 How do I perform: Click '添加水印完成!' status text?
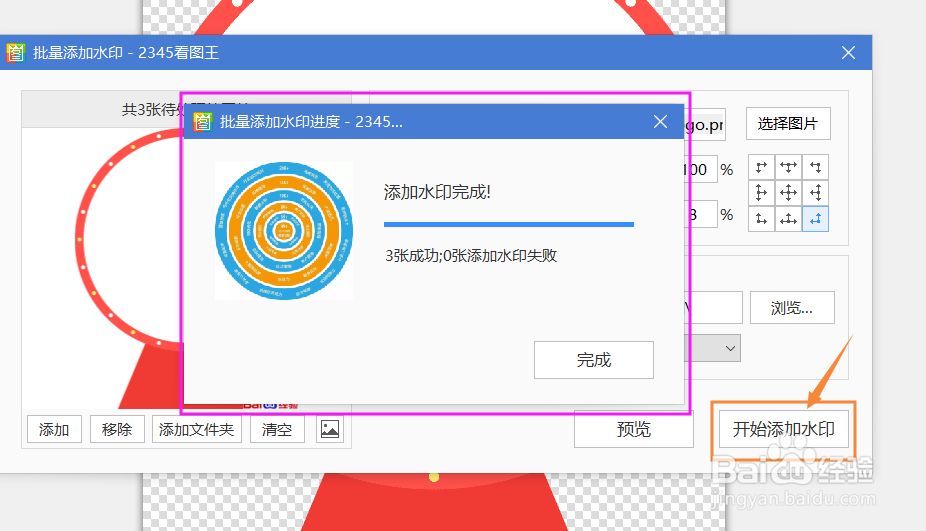(x=437, y=192)
